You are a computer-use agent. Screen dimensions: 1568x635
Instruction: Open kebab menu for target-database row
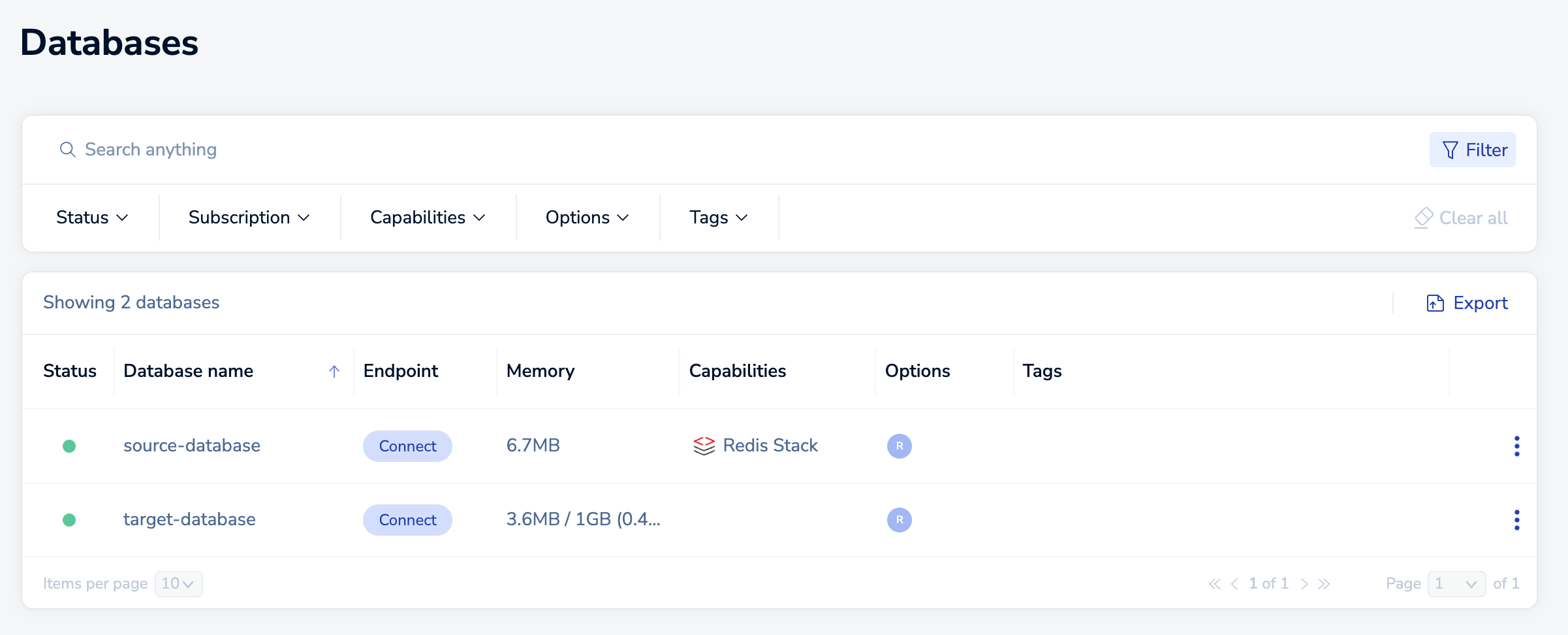point(1516,520)
